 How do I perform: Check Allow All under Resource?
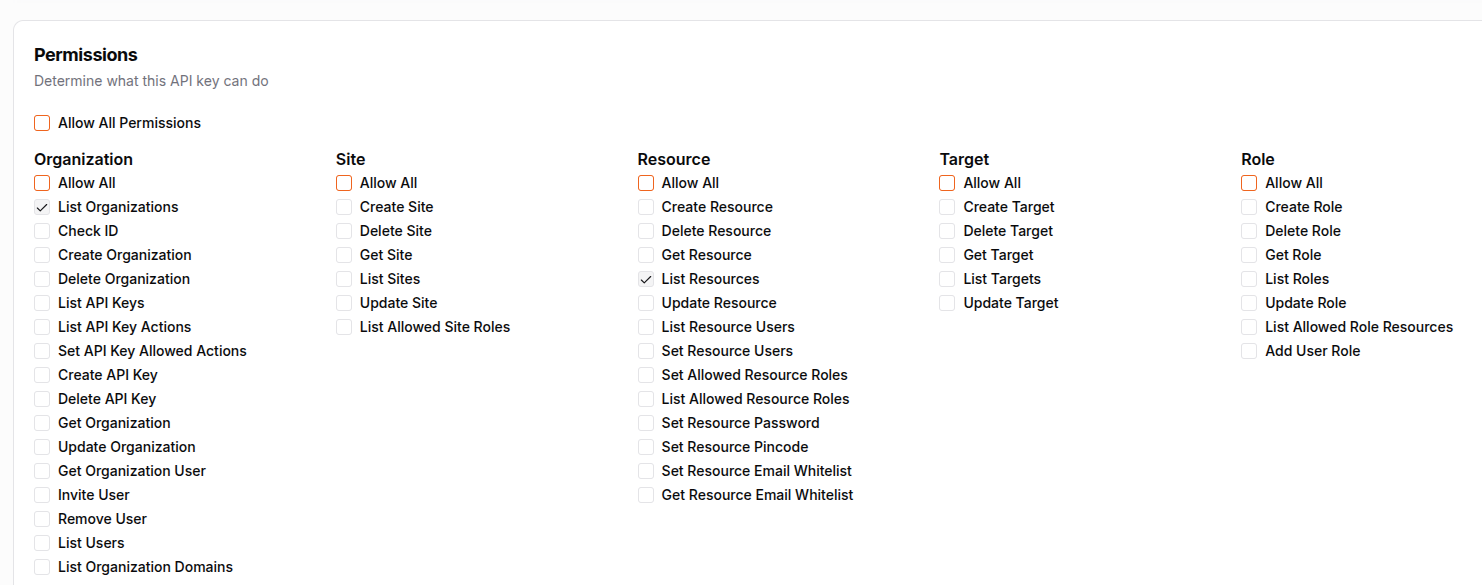click(646, 183)
